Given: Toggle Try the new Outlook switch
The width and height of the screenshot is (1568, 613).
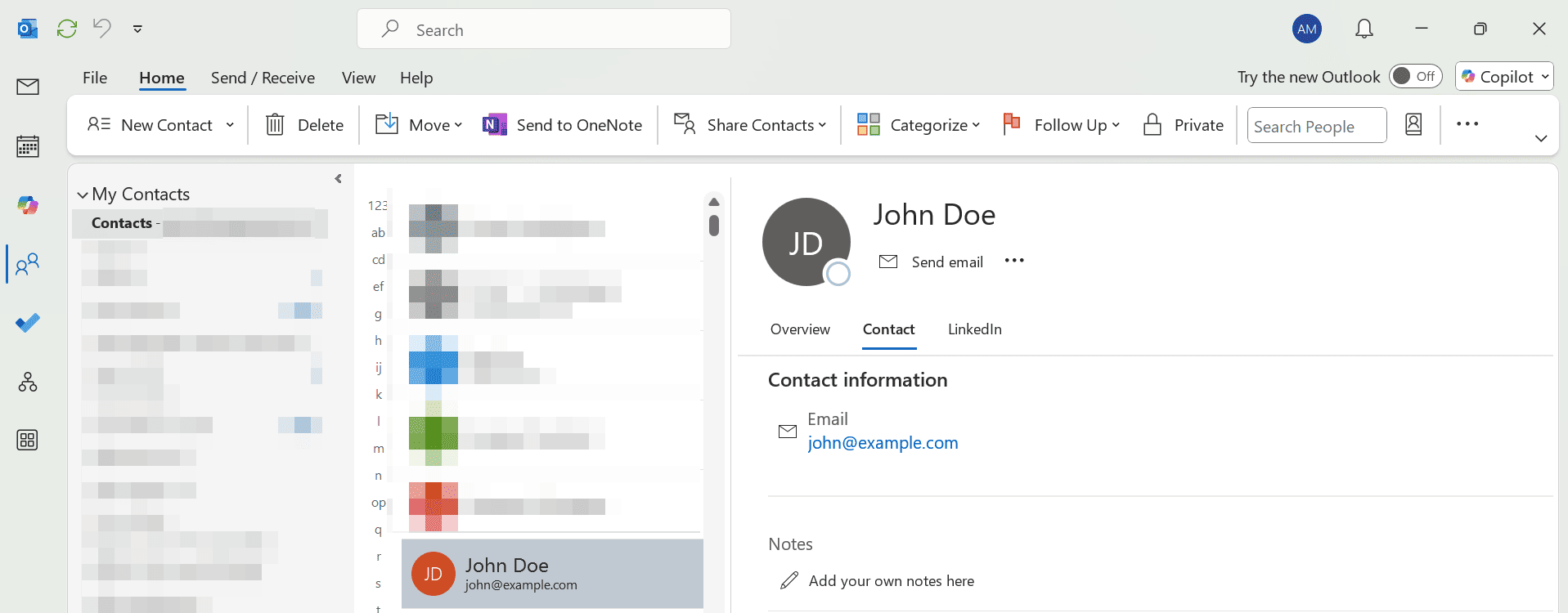Looking at the screenshot, I should [1415, 76].
